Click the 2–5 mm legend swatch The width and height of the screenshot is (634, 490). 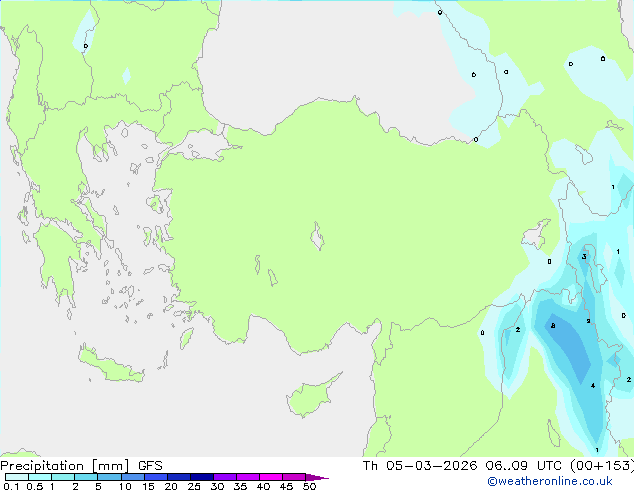(x=86, y=477)
